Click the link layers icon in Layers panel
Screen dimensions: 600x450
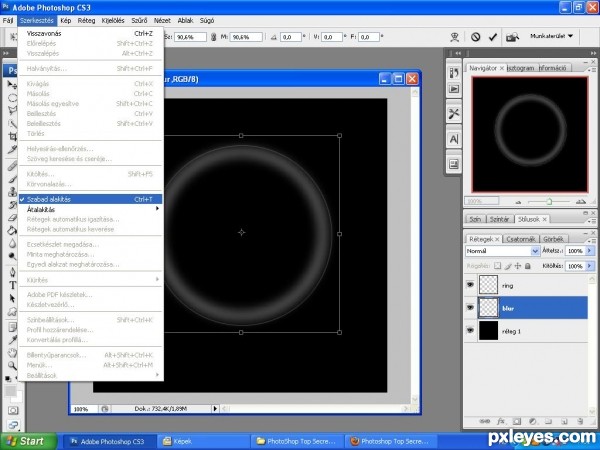coord(484,421)
